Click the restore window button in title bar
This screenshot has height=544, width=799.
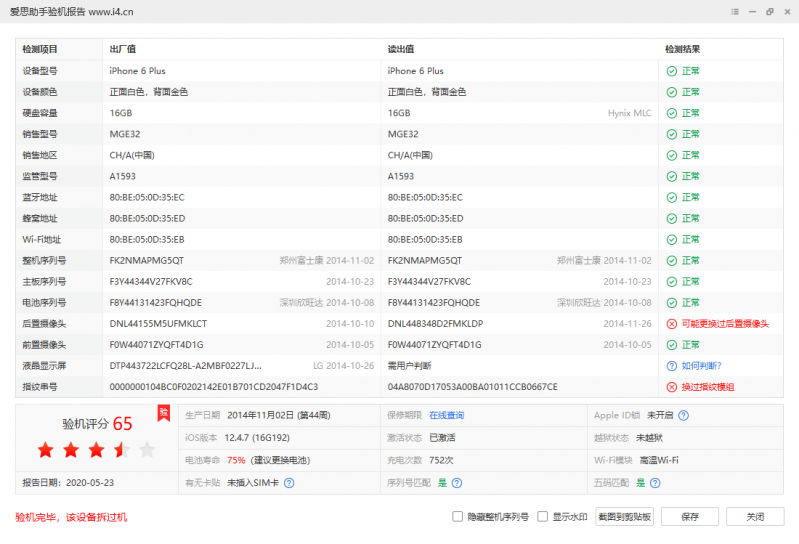point(769,11)
